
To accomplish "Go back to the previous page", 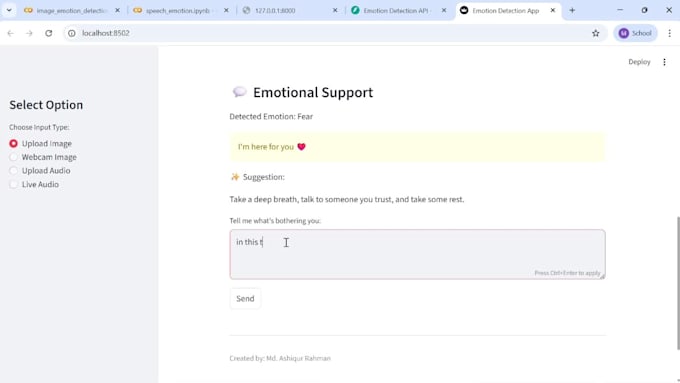I will point(10,33).
